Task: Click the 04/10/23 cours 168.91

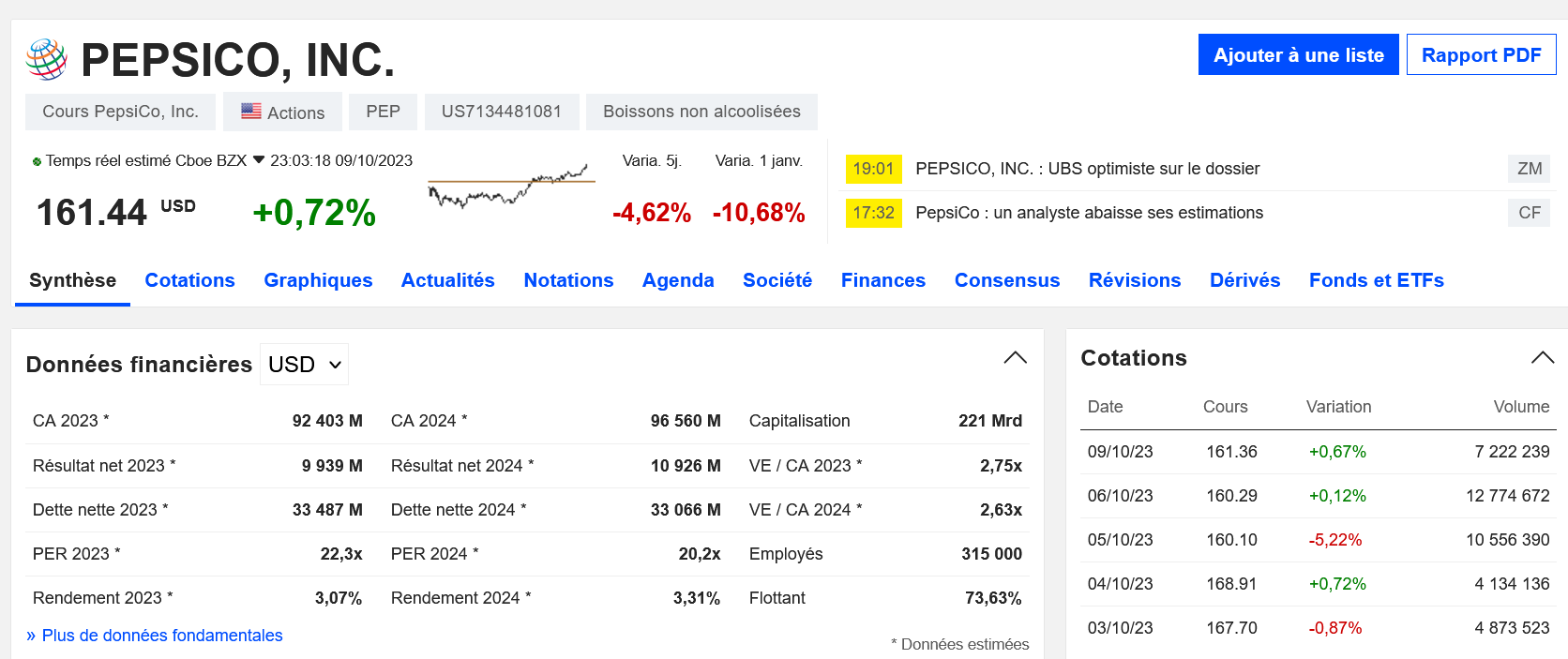Action: (x=1231, y=584)
